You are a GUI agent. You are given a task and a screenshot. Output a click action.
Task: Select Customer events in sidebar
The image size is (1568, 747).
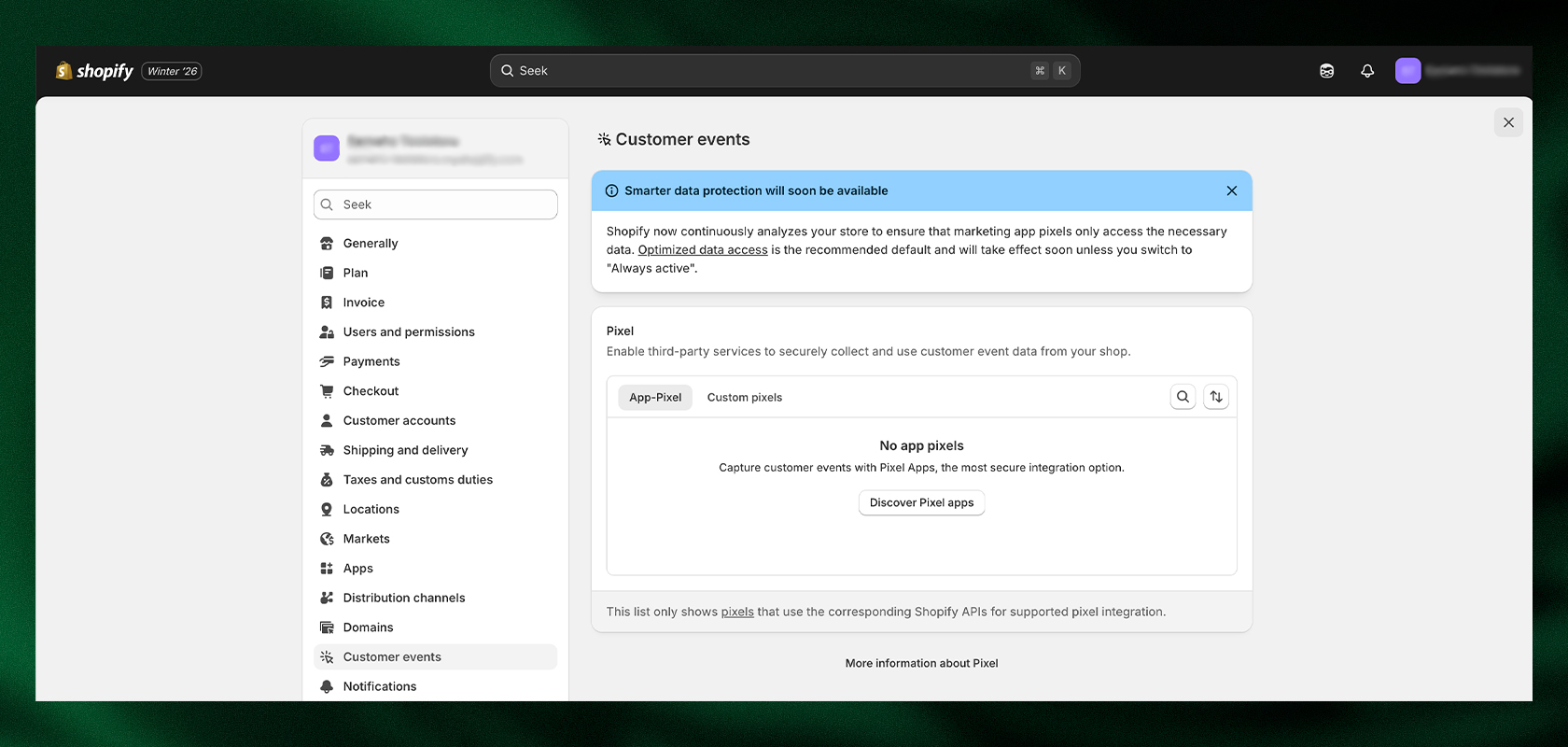coord(436,657)
